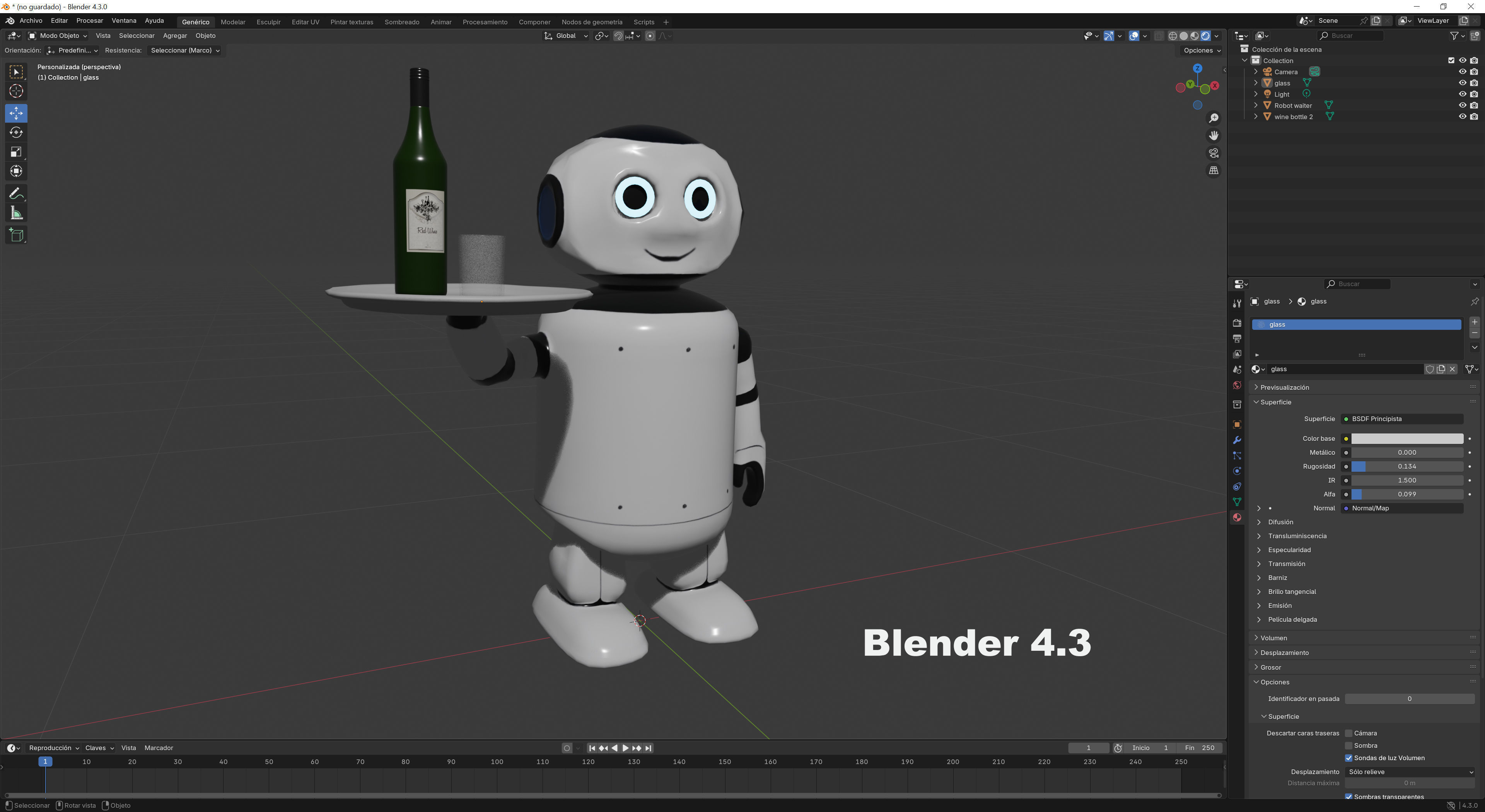The height and width of the screenshot is (812, 1485).
Task: Click the viewport zoom magnifier icon
Action: point(1214,118)
